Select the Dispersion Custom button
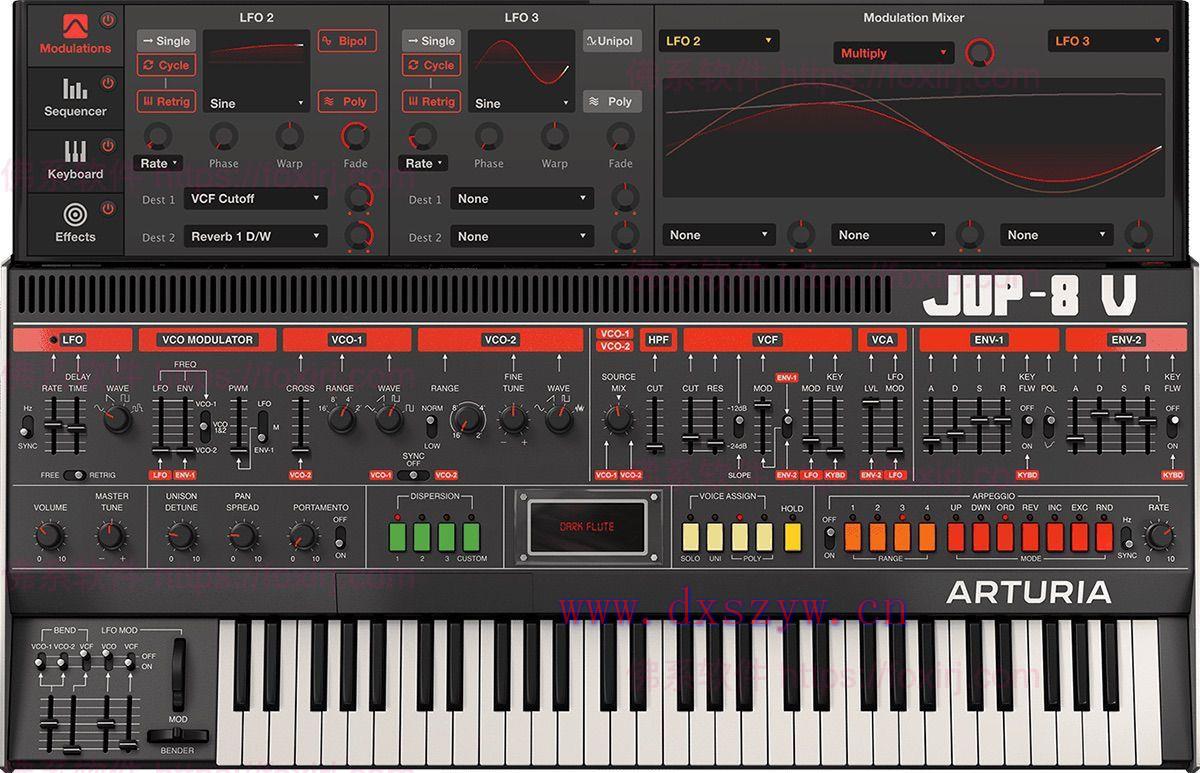 point(471,536)
